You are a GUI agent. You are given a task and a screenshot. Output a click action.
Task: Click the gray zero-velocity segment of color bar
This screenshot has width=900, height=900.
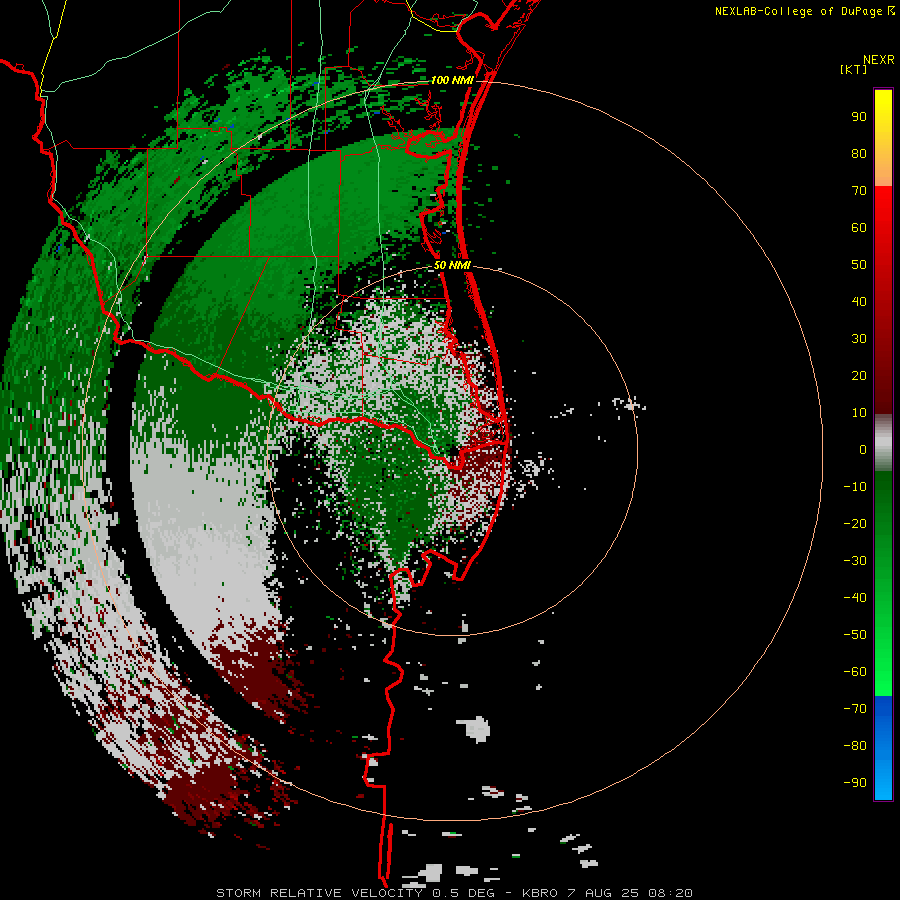click(x=883, y=443)
